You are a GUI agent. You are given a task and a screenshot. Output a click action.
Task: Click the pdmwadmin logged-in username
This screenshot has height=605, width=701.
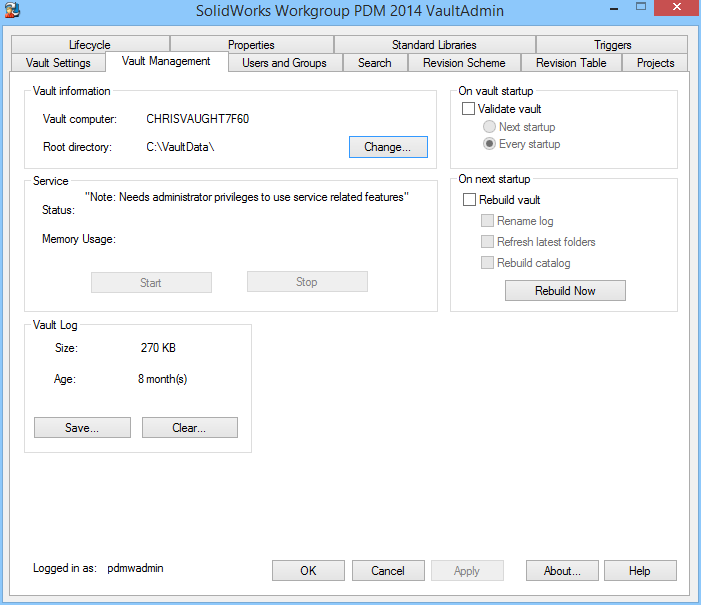coord(135,568)
